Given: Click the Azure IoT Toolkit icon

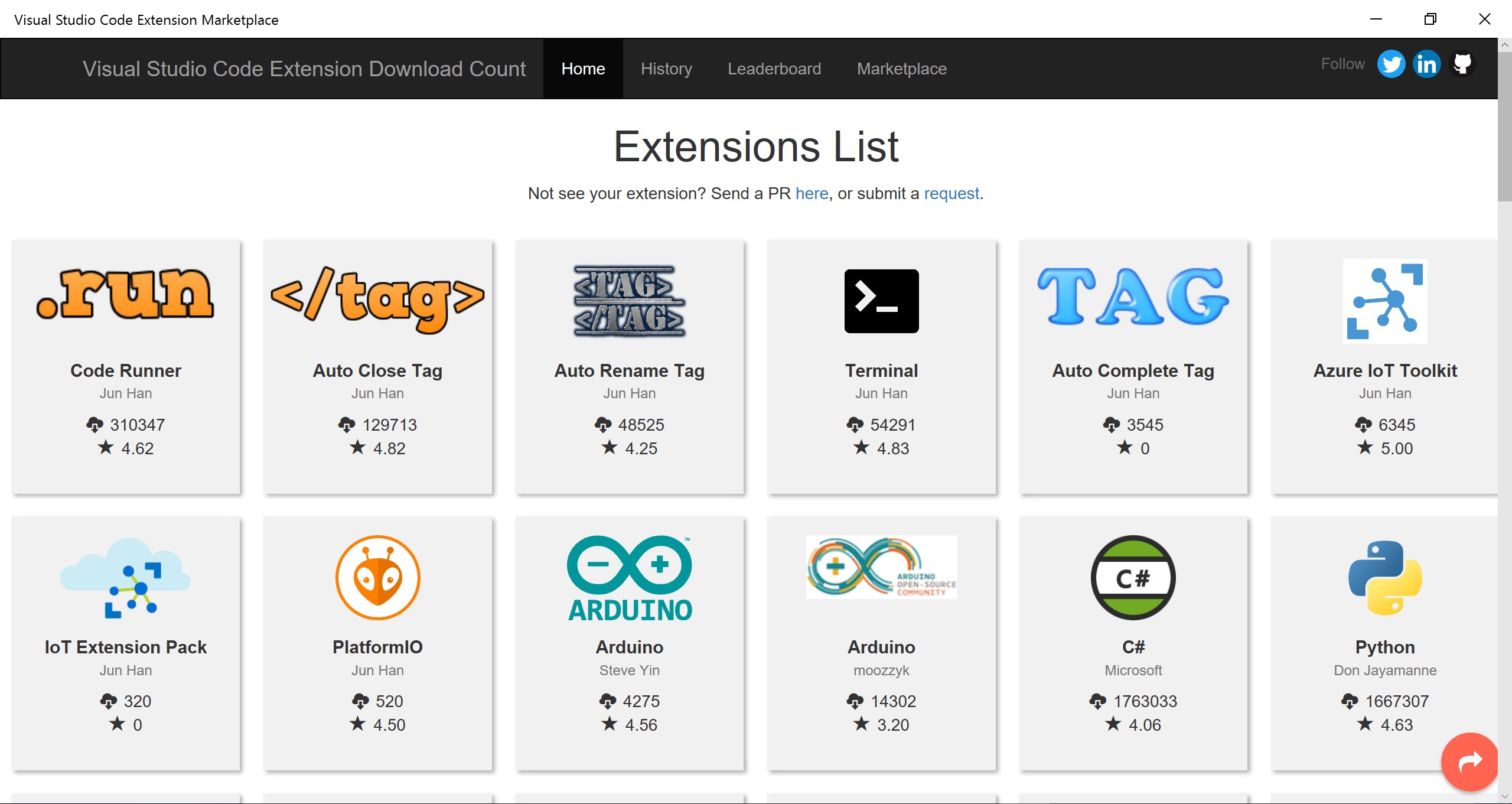Looking at the screenshot, I should click(x=1385, y=301).
